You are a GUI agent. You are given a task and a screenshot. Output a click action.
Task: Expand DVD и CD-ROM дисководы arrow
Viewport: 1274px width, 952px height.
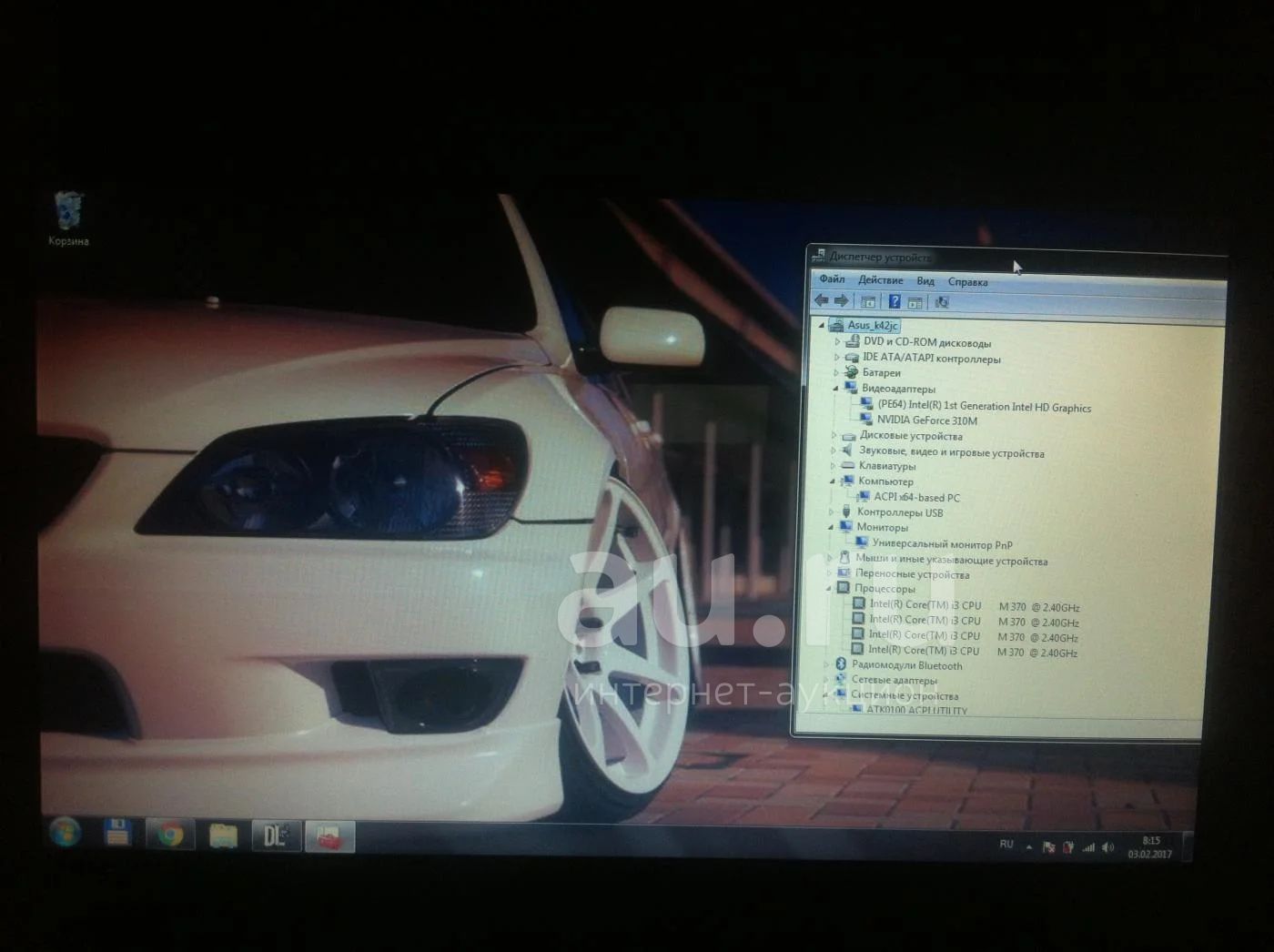click(x=837, y=341)
